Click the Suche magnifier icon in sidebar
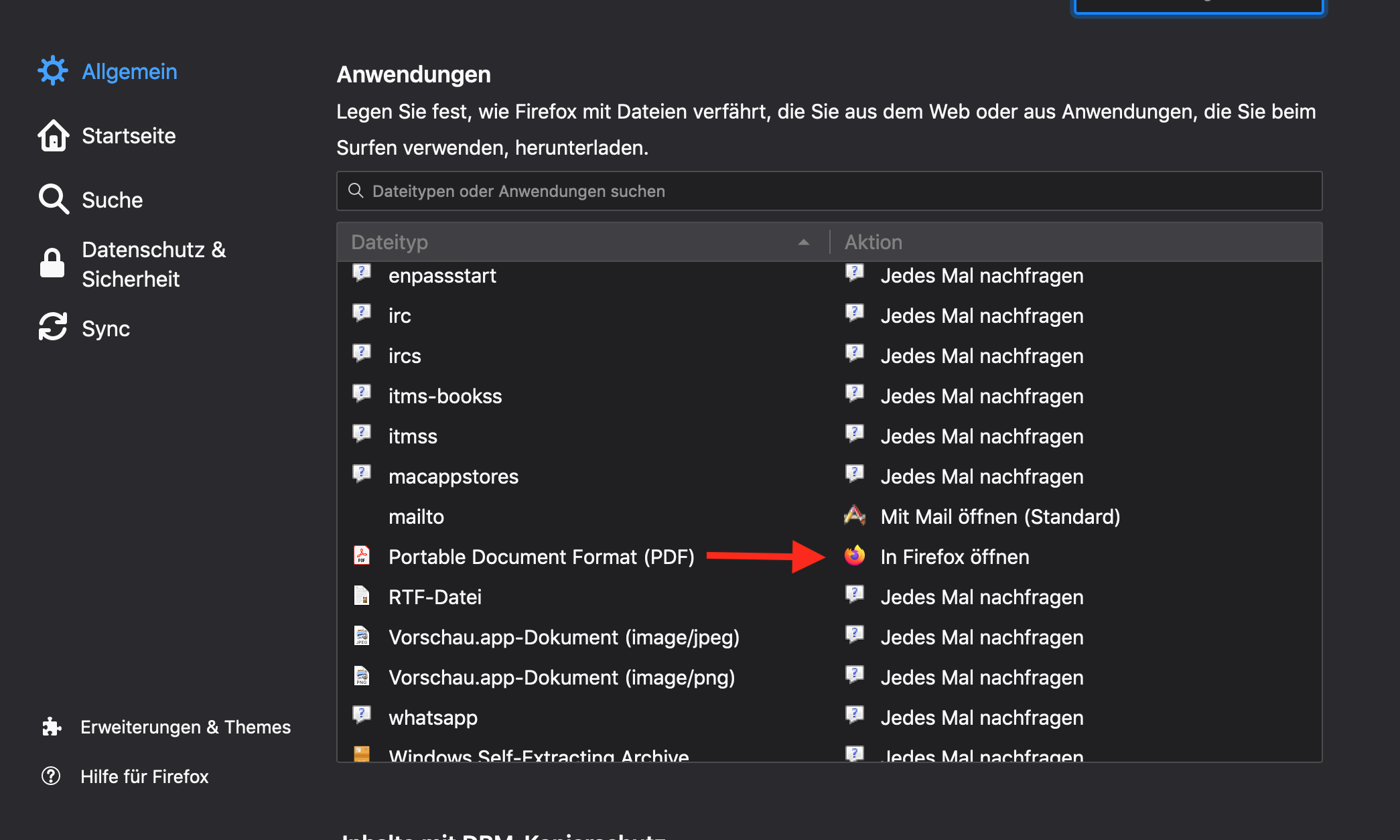 click(x=53, y=200)
